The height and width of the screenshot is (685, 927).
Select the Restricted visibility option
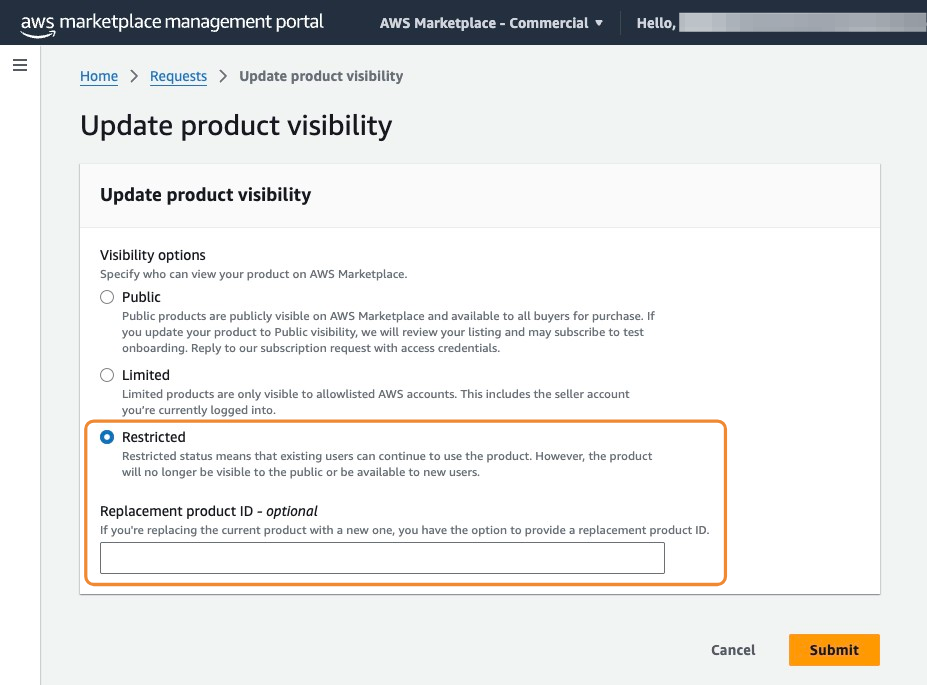pos(107,437)
